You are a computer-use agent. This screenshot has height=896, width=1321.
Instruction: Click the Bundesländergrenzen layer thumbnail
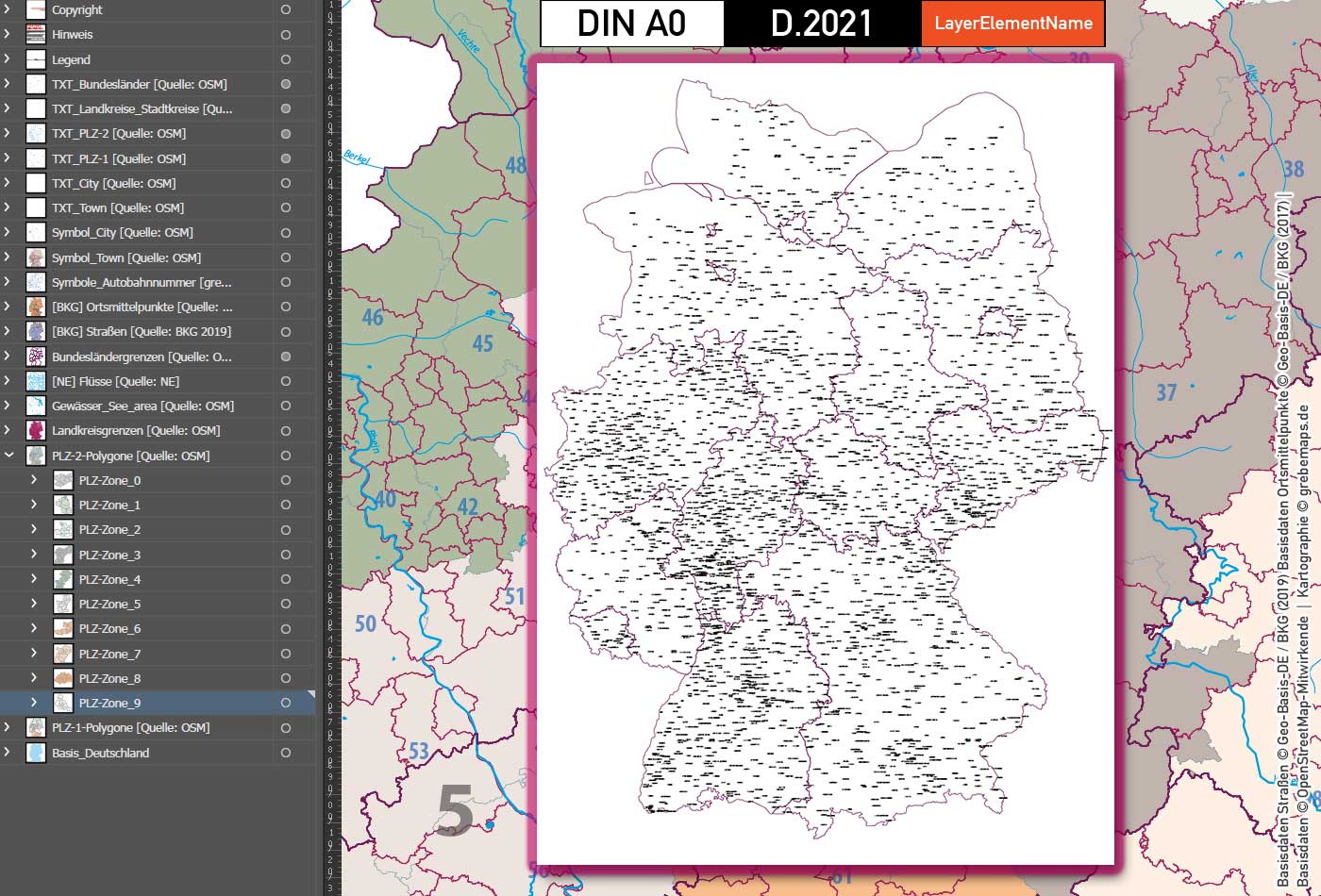(34, 357)
